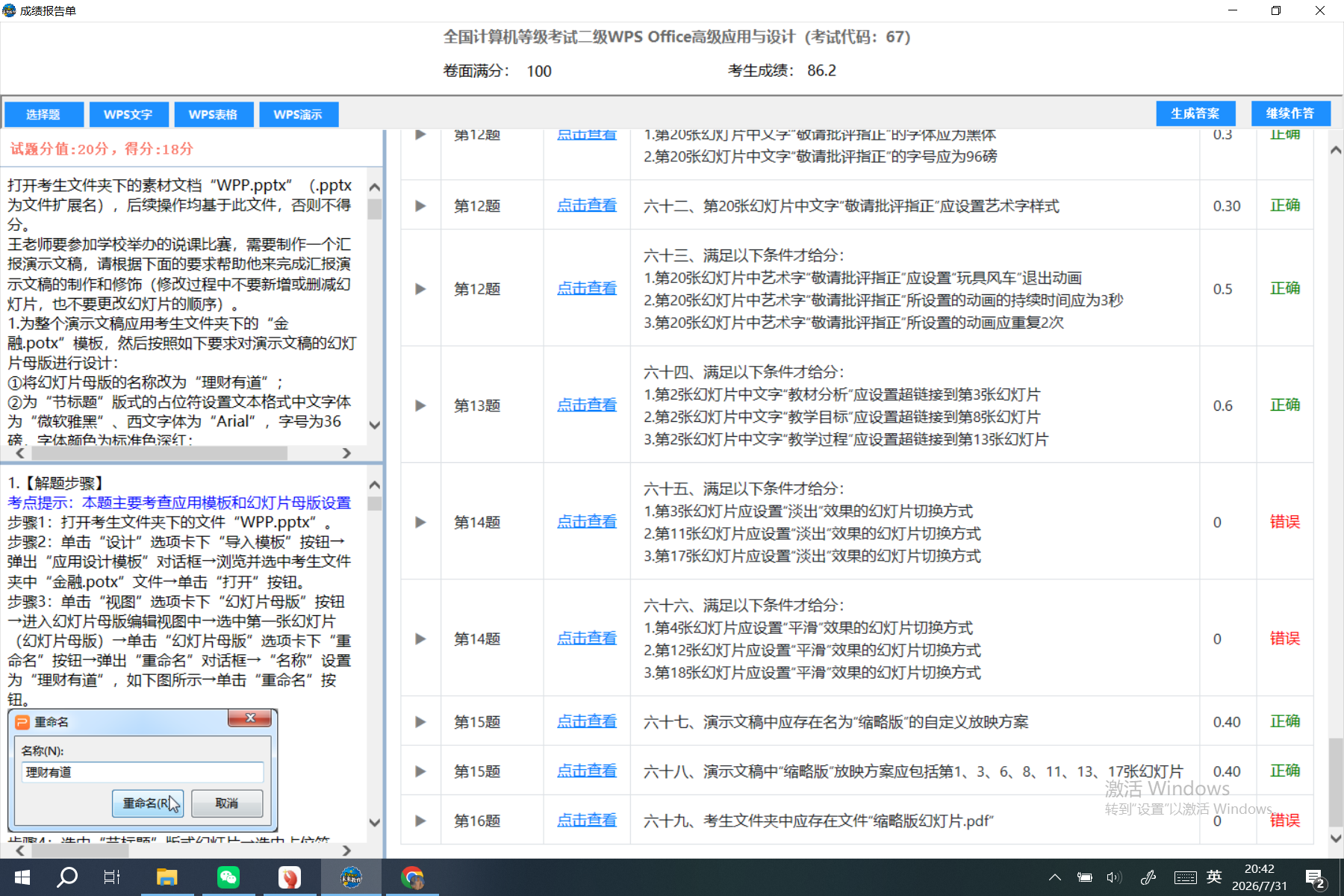Screen dimensions: 1344x896
Task: Click the results table scrollbar thumb
Action: (x=1336, y=782)
